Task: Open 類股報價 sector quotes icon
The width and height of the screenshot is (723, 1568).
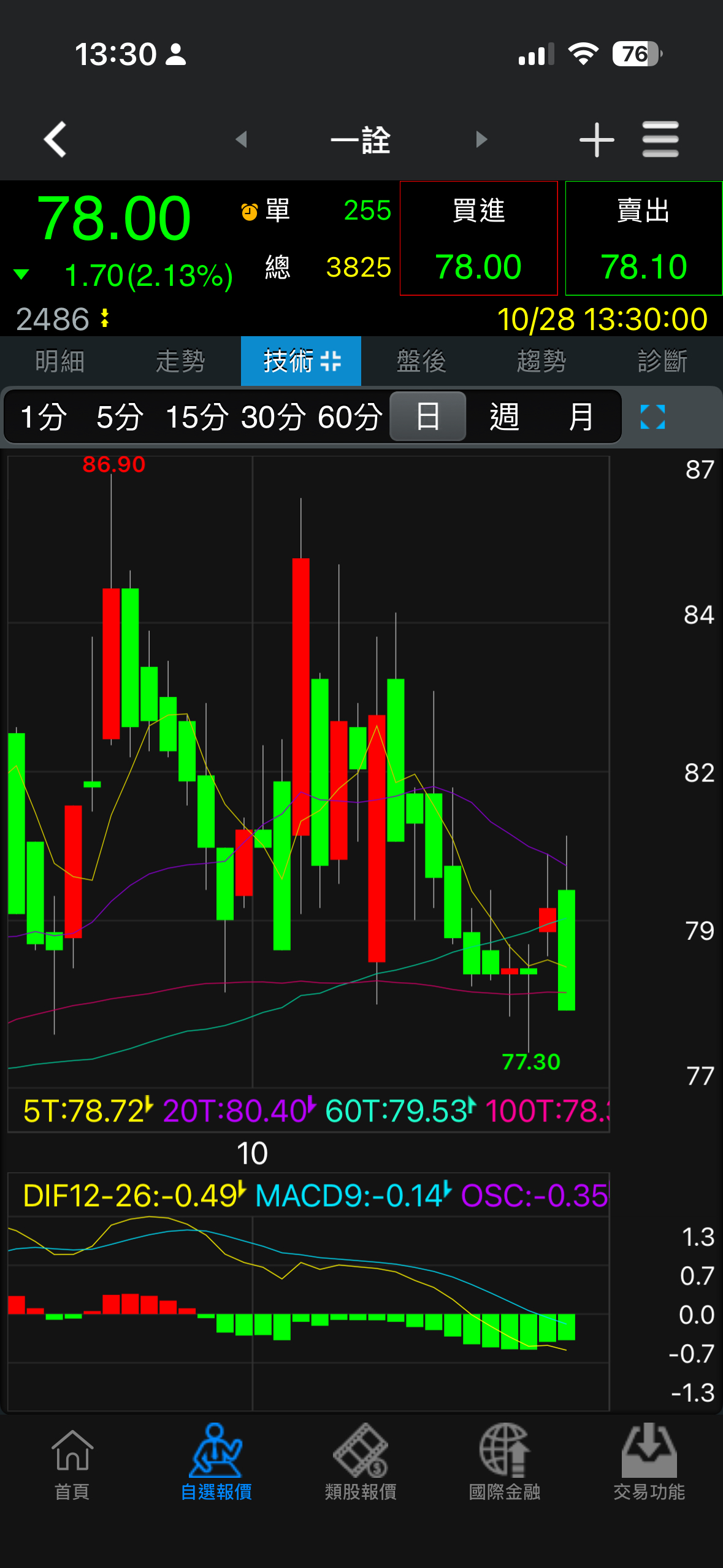Action: [361, 1462]
